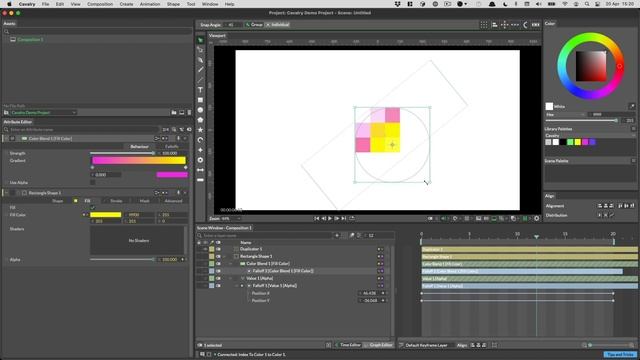Collapse Color Blend 1 [Fill Color] tree row
Screen dimensions: 640x360
click(x=231, y=264)
